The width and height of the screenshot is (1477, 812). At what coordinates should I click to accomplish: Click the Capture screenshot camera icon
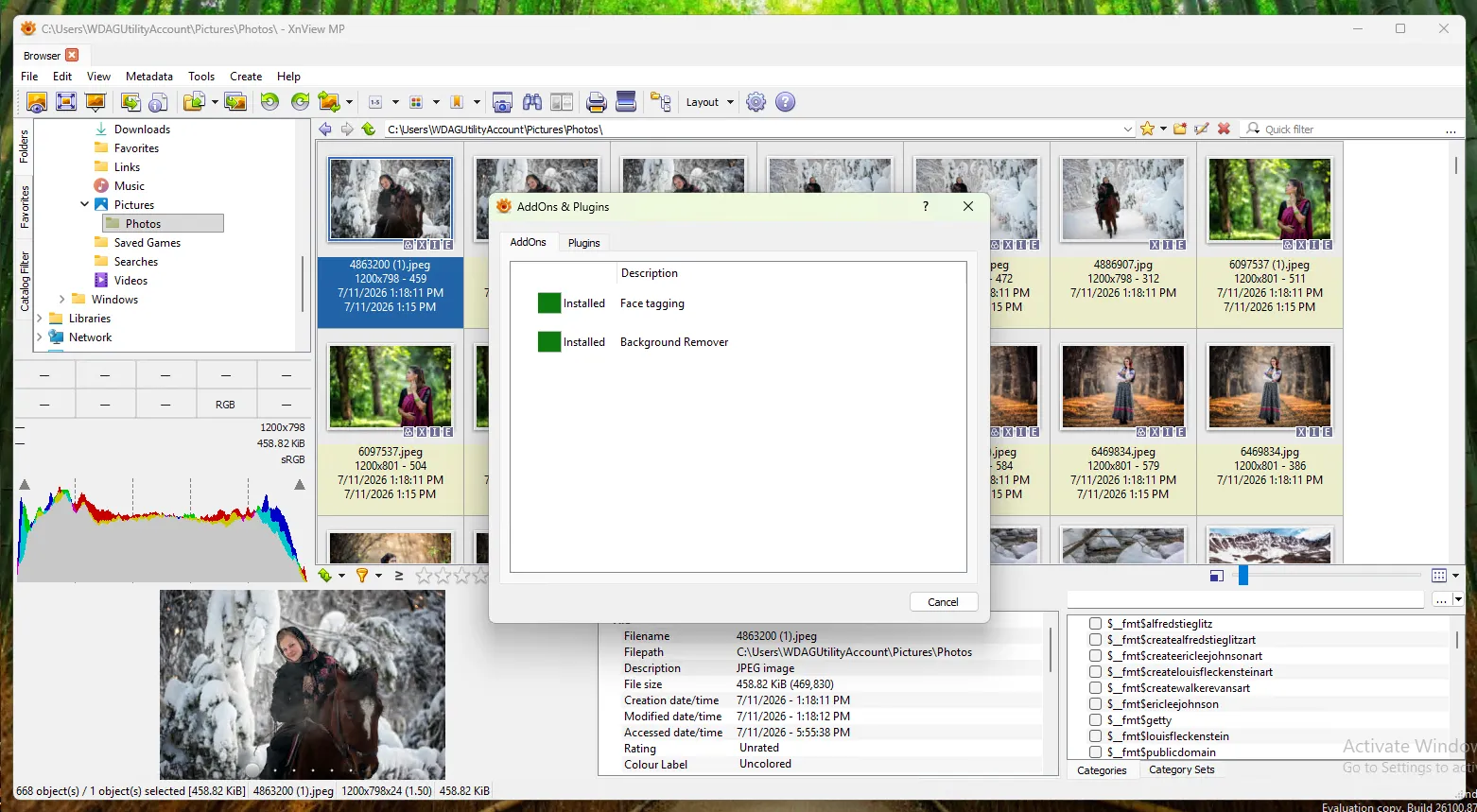coord(502,102)
